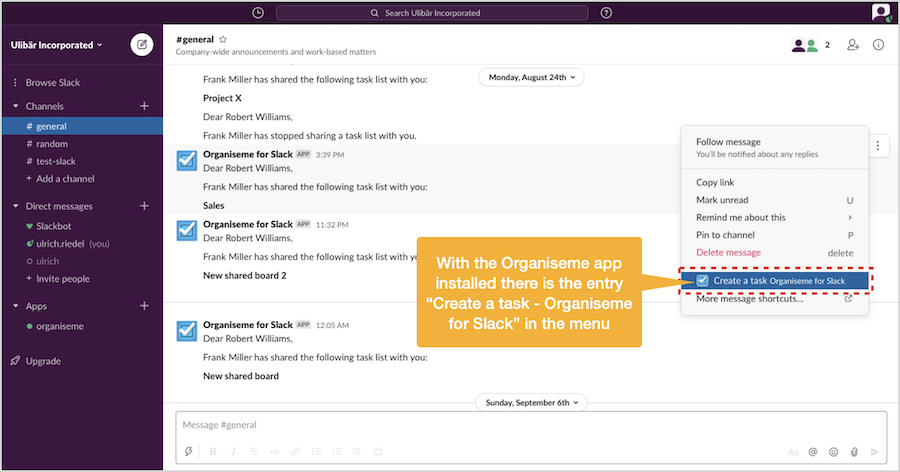The width and height of the screenshot is (900, 472).
Task: Insert a link in composer
Action: point(296,451)
